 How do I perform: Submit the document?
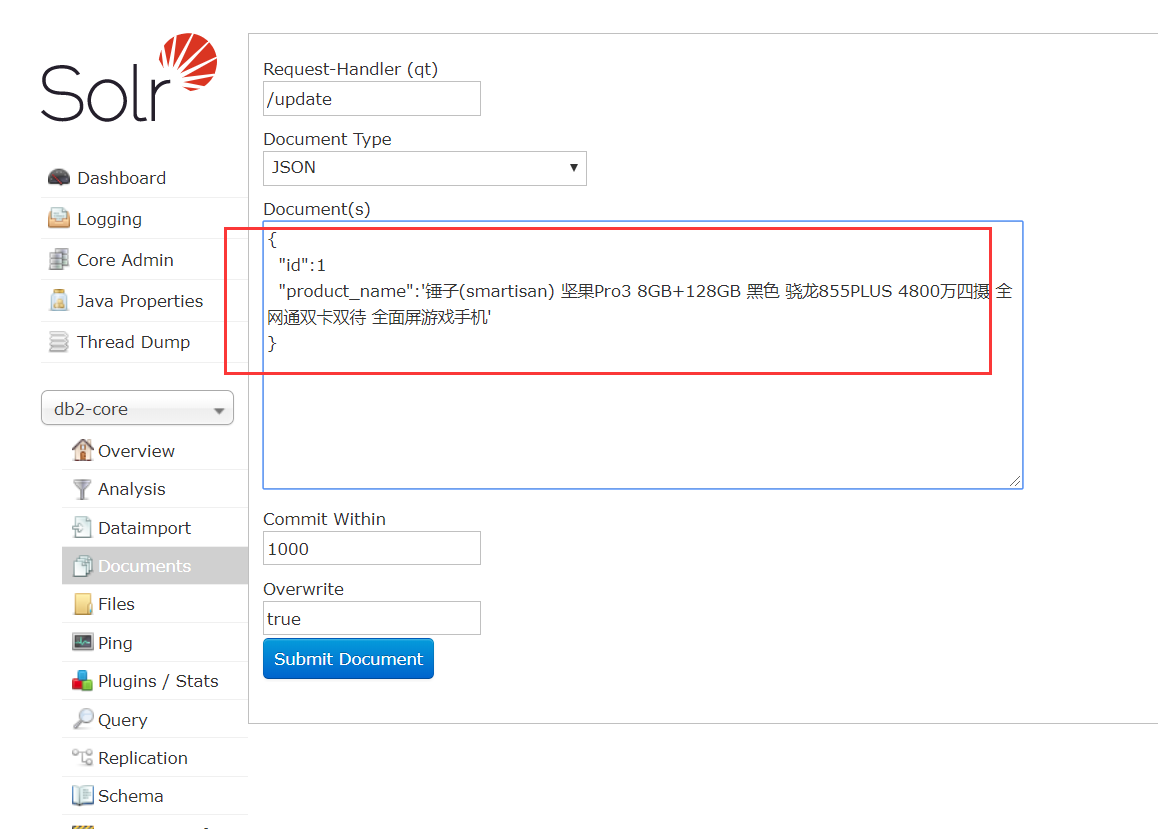click(348, 658)
